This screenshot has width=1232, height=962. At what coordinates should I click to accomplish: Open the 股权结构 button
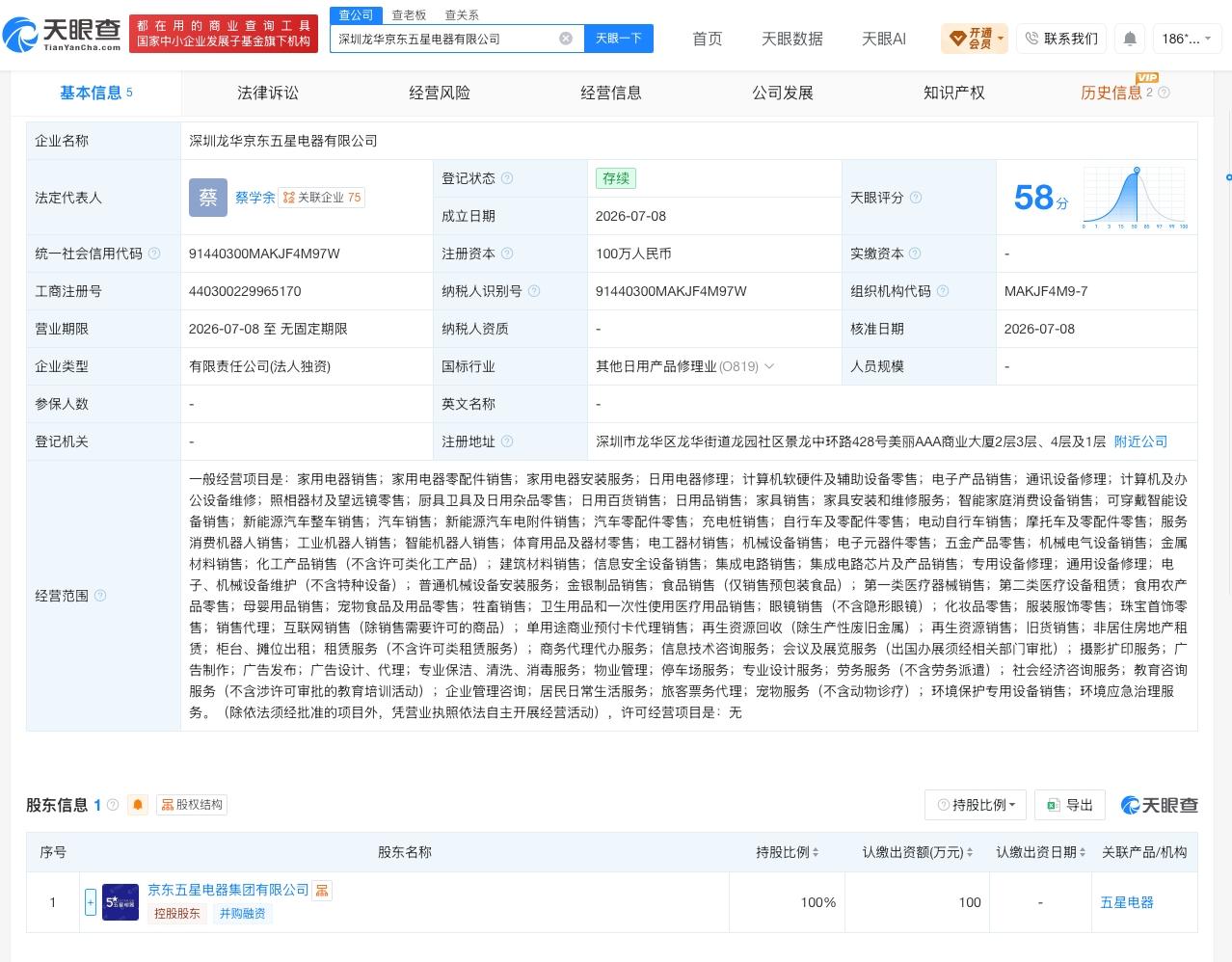click(x=192, y=805)
